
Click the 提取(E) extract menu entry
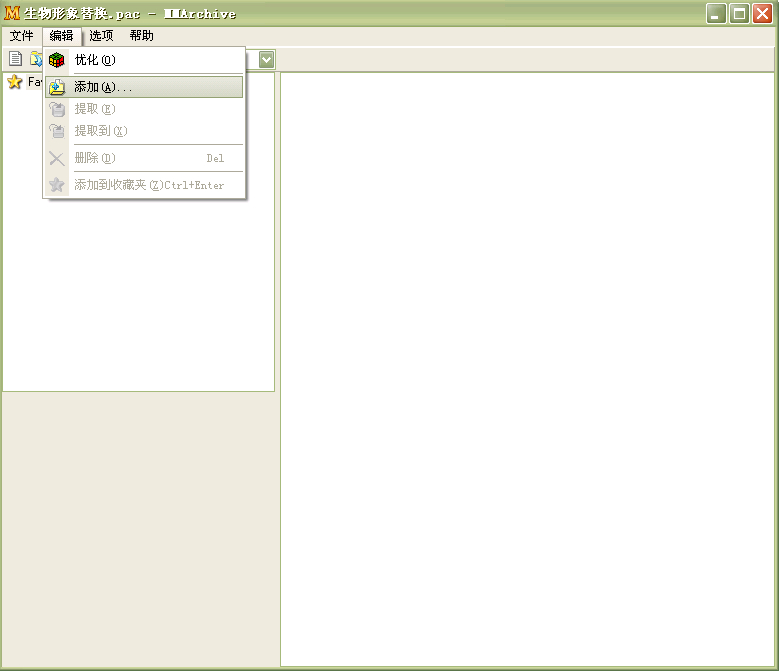pyautogui.click(x=95, y=109)
